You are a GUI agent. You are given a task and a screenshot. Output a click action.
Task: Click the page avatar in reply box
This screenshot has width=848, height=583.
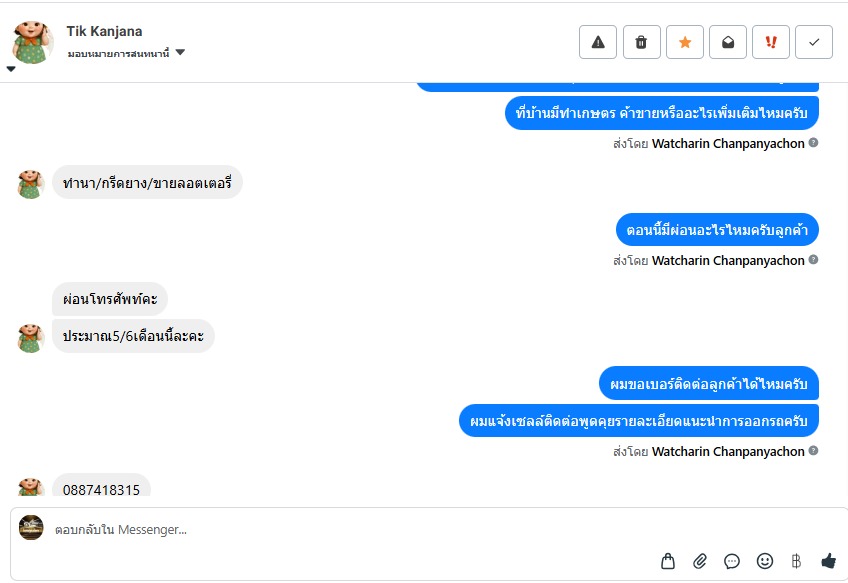(31, 527)
